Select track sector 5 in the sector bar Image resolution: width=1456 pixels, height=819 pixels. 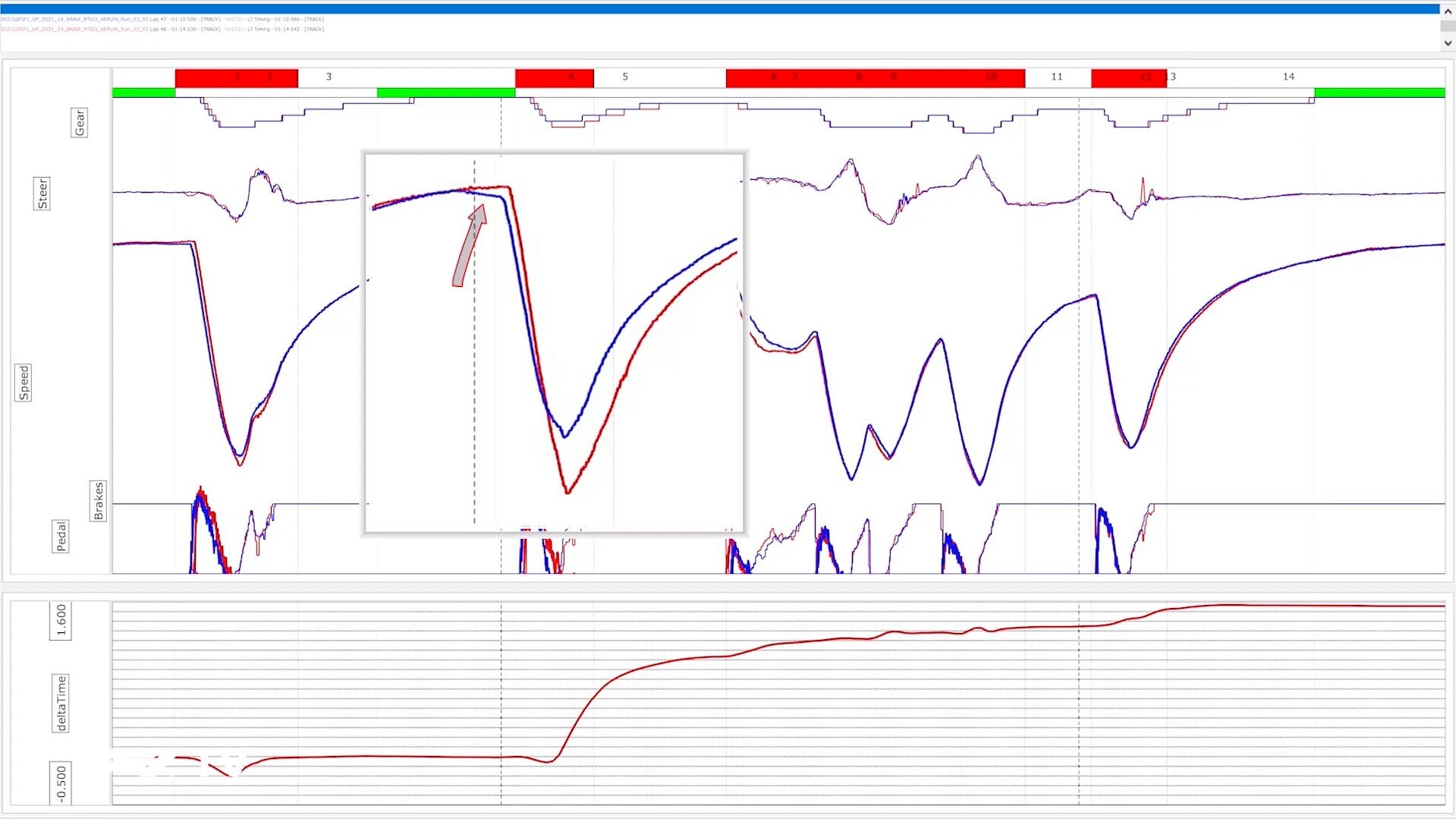pos(625,77)
